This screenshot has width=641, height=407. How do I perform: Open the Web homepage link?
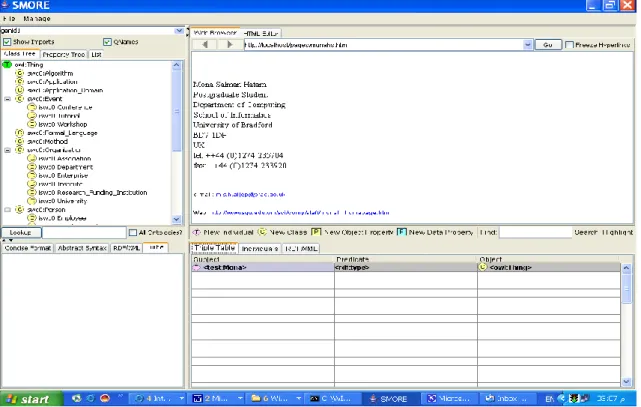click(x=300, y=213)
